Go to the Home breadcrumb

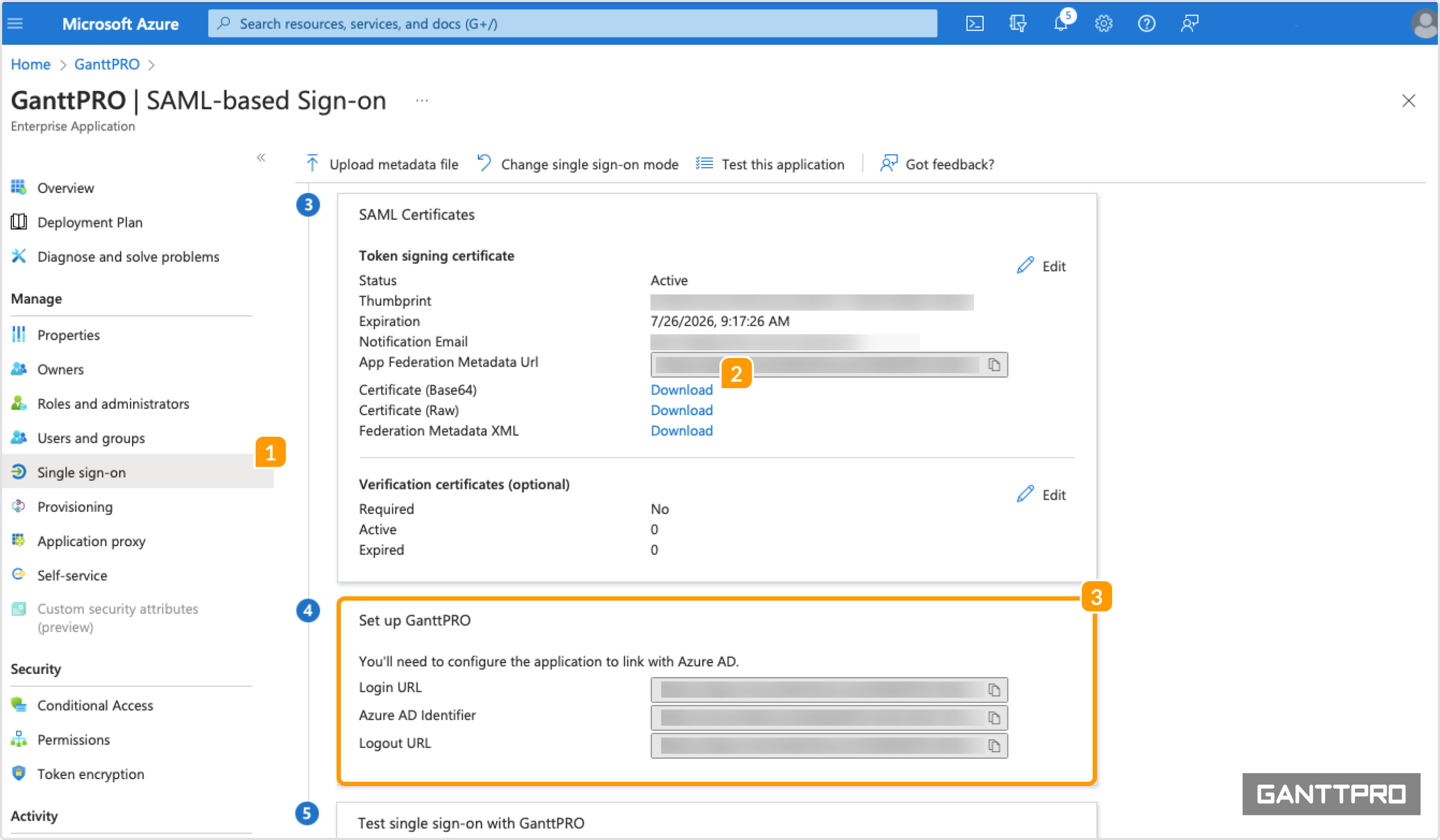pyautogui.click(x=31, y=65)
